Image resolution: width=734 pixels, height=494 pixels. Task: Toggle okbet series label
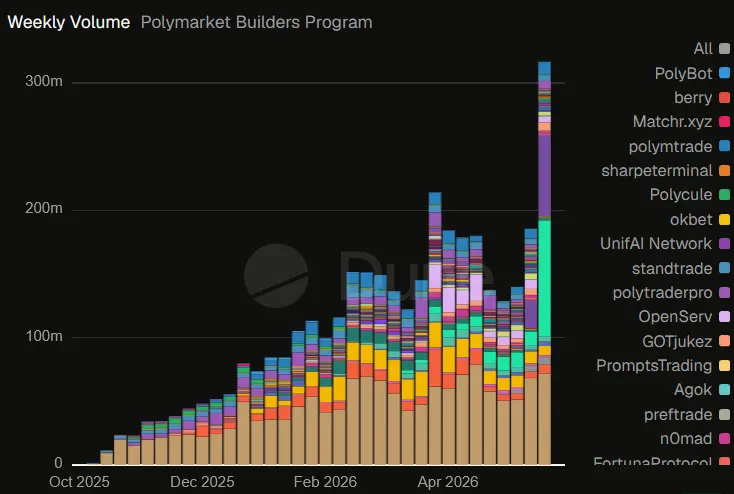coord(691,219)
